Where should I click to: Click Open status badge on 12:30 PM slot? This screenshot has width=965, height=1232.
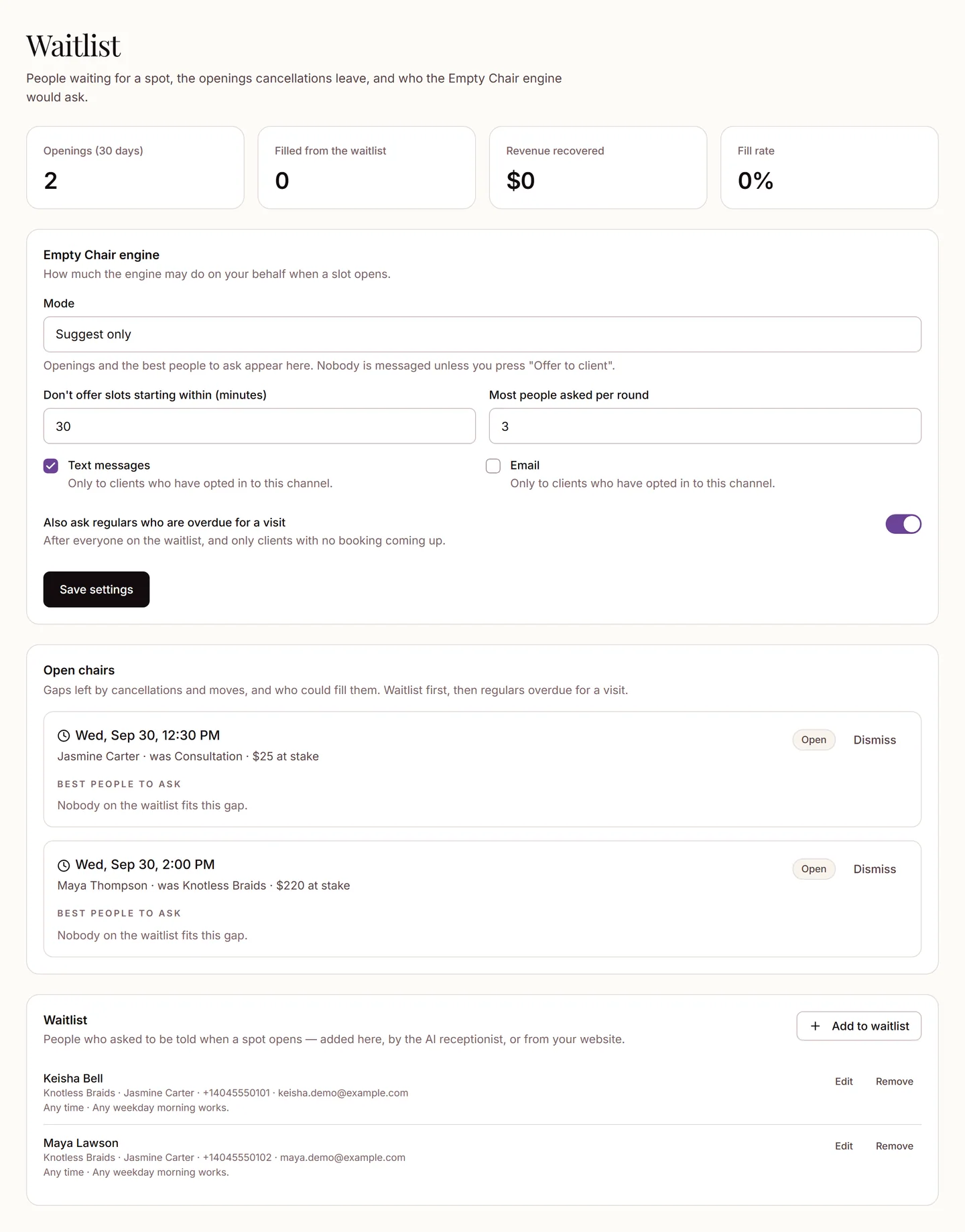pyautogui.click(x=814, y=740)
